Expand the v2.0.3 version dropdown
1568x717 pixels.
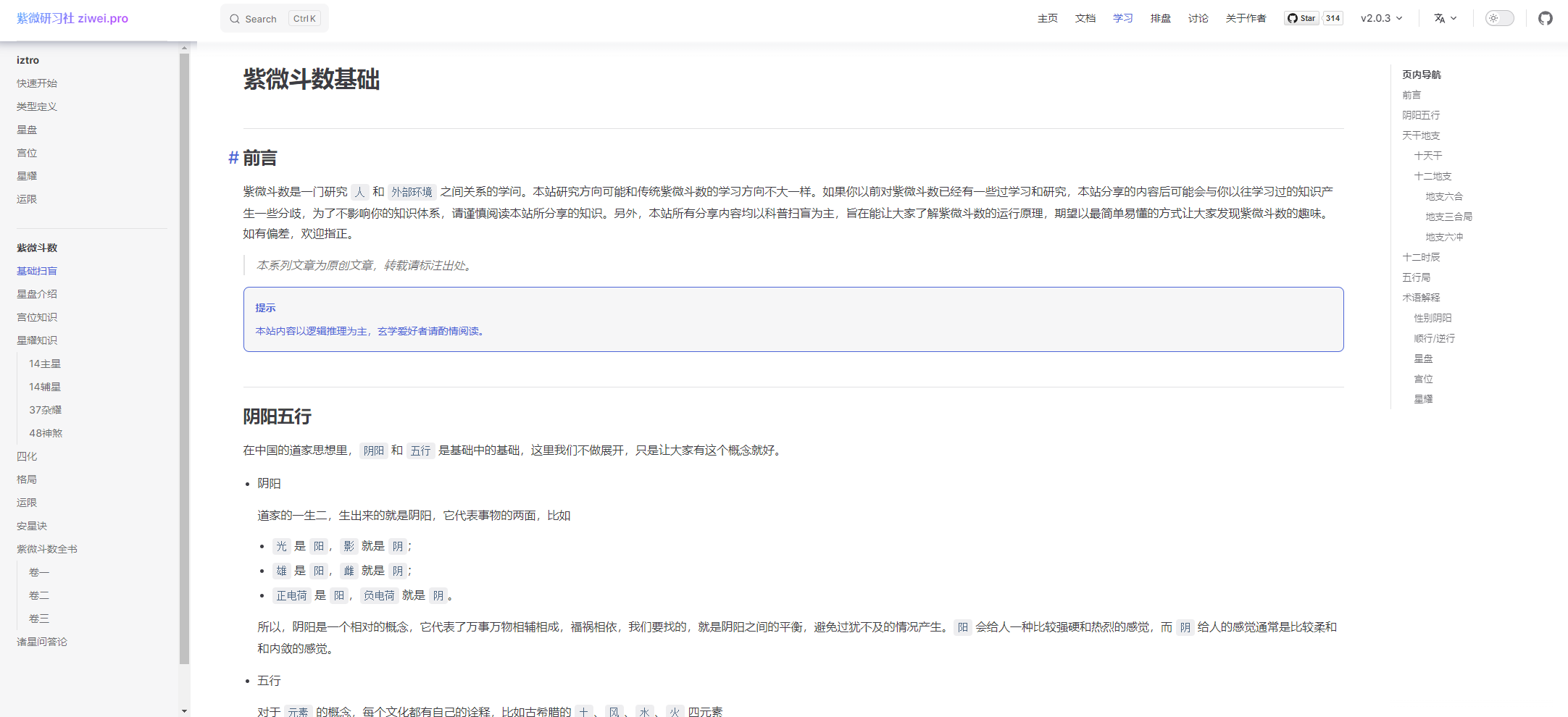(1380, 18)
